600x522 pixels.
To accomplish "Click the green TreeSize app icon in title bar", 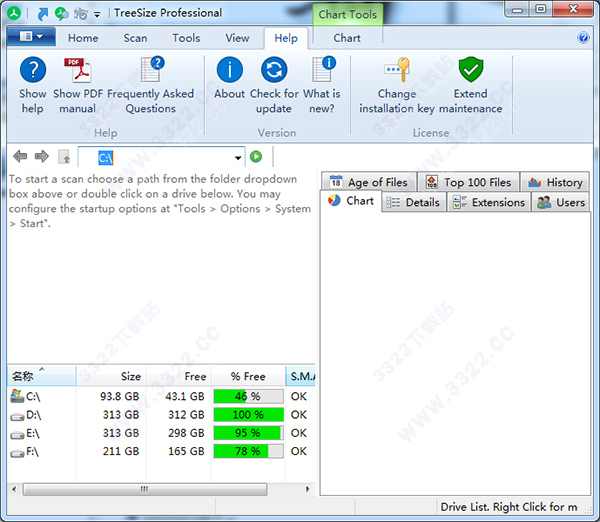I will [x=15, y=13].
